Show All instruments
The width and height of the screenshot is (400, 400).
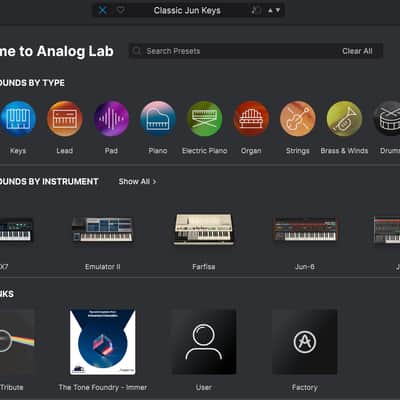coord(137,182)
